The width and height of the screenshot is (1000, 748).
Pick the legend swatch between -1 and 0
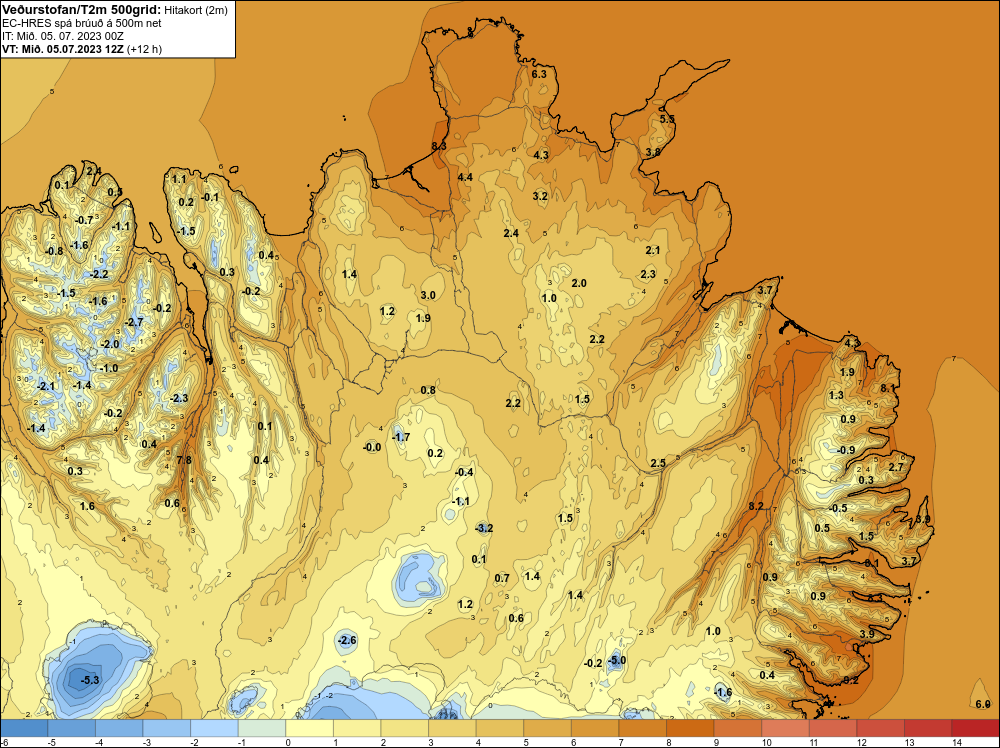coord(261,728)
